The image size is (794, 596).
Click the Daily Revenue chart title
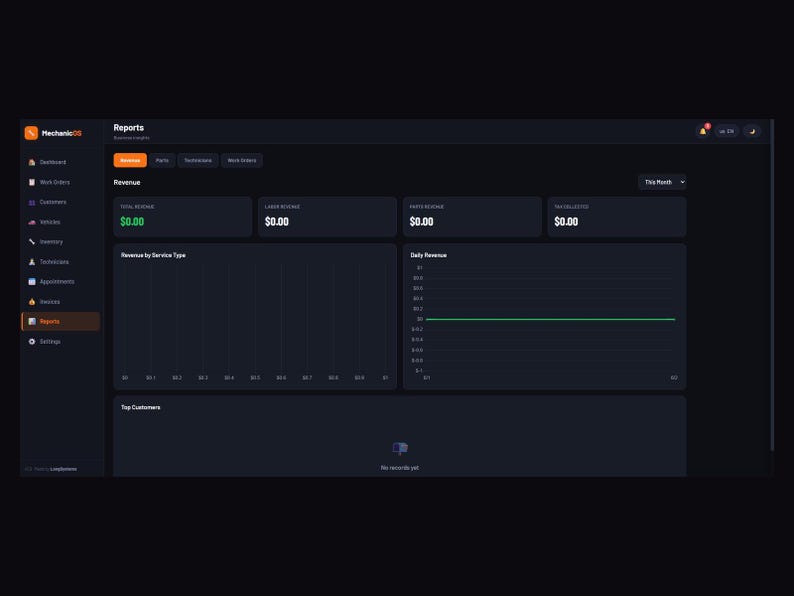[428, 255]
